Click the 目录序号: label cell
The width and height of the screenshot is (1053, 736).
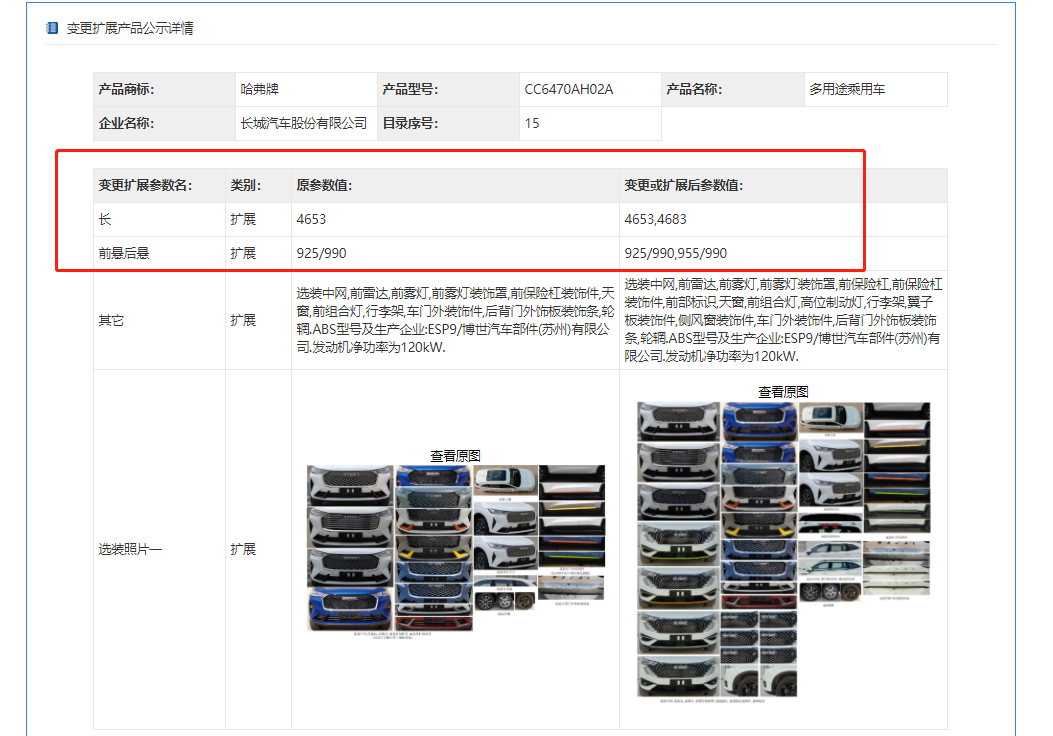[x=449, y=124]
